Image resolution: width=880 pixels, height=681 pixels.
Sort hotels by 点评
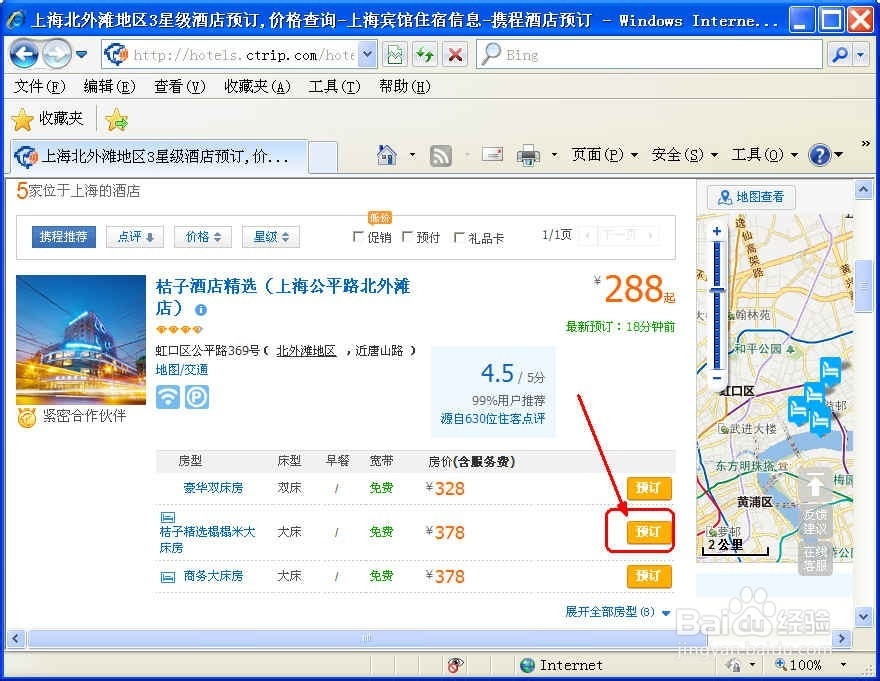tap(135, 237)
